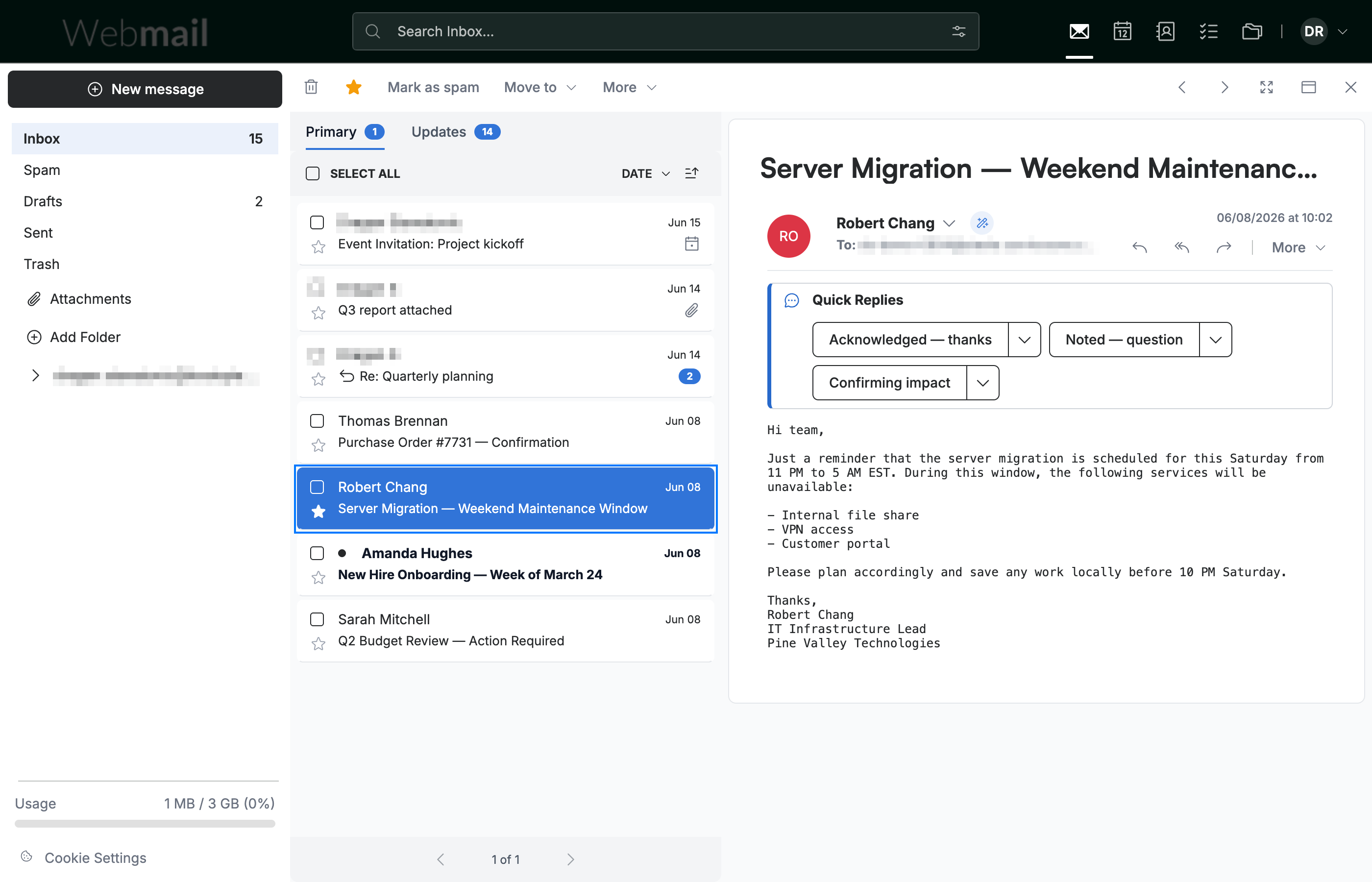Go to previous page of message list
This screenshot has width=1372, height=882.
coord(441,859)
